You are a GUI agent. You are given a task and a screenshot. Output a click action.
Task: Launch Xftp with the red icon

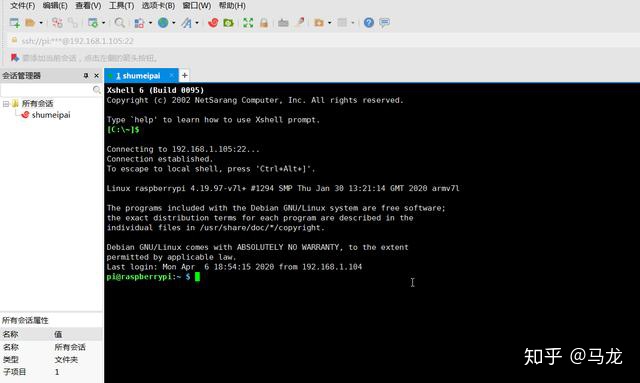coord(213,23)
